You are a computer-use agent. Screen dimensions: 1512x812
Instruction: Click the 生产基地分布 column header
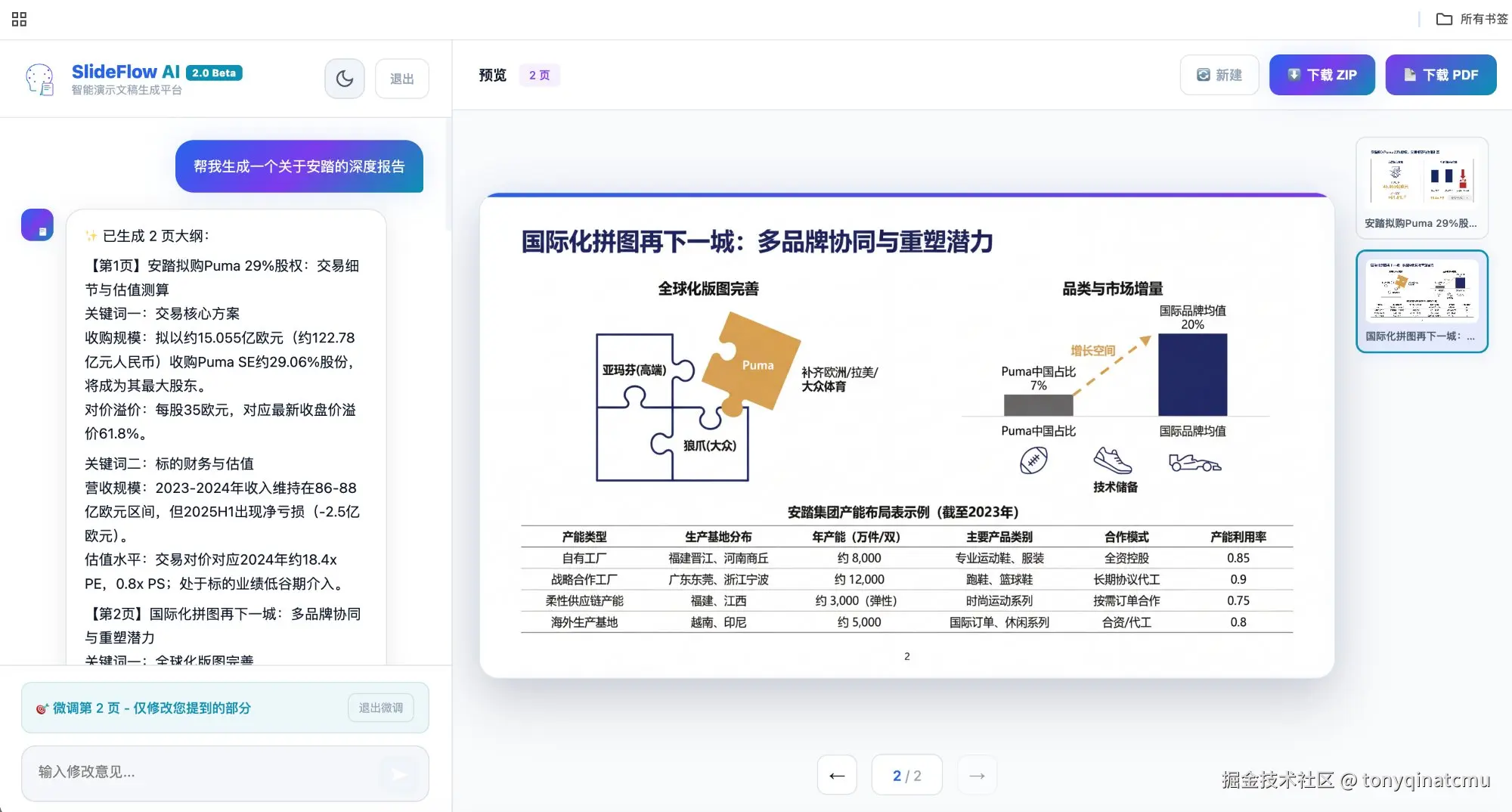[718, 537]
